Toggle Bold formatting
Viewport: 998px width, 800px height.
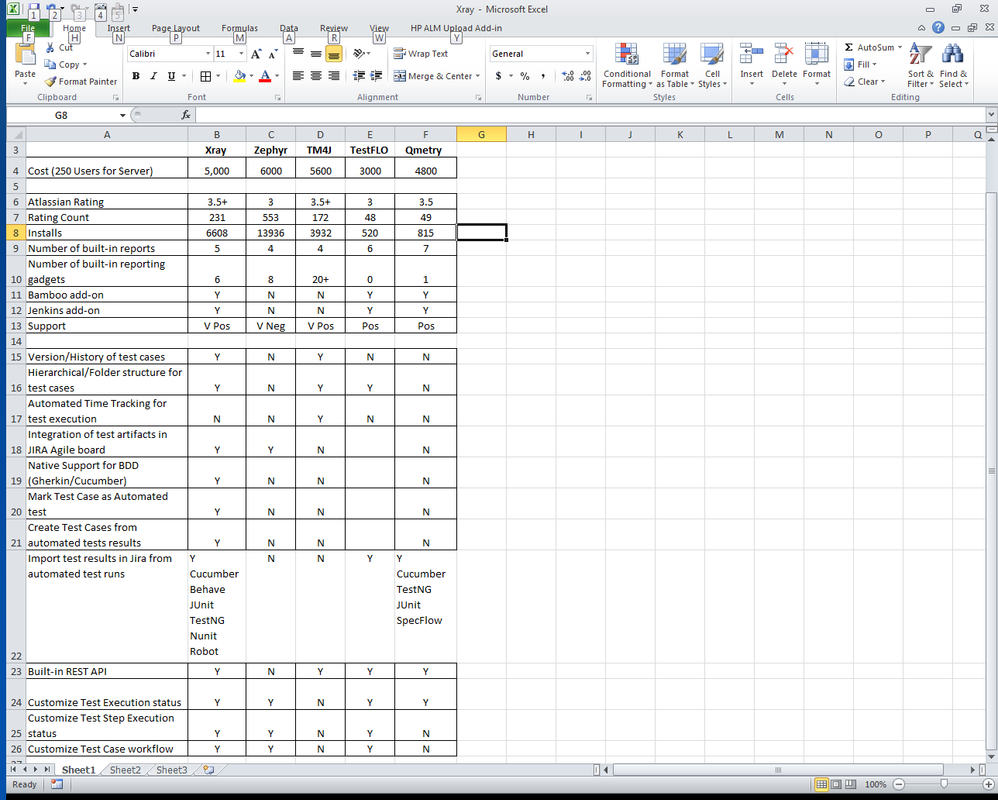coord(136,76)
